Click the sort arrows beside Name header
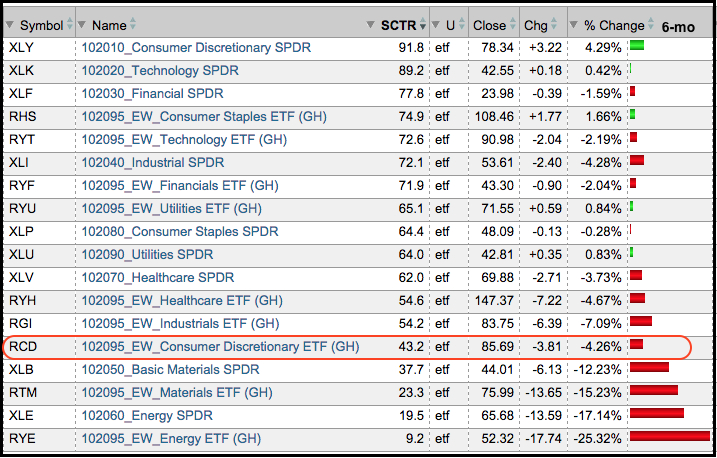The image size is (717, 458). pos(133,24)
